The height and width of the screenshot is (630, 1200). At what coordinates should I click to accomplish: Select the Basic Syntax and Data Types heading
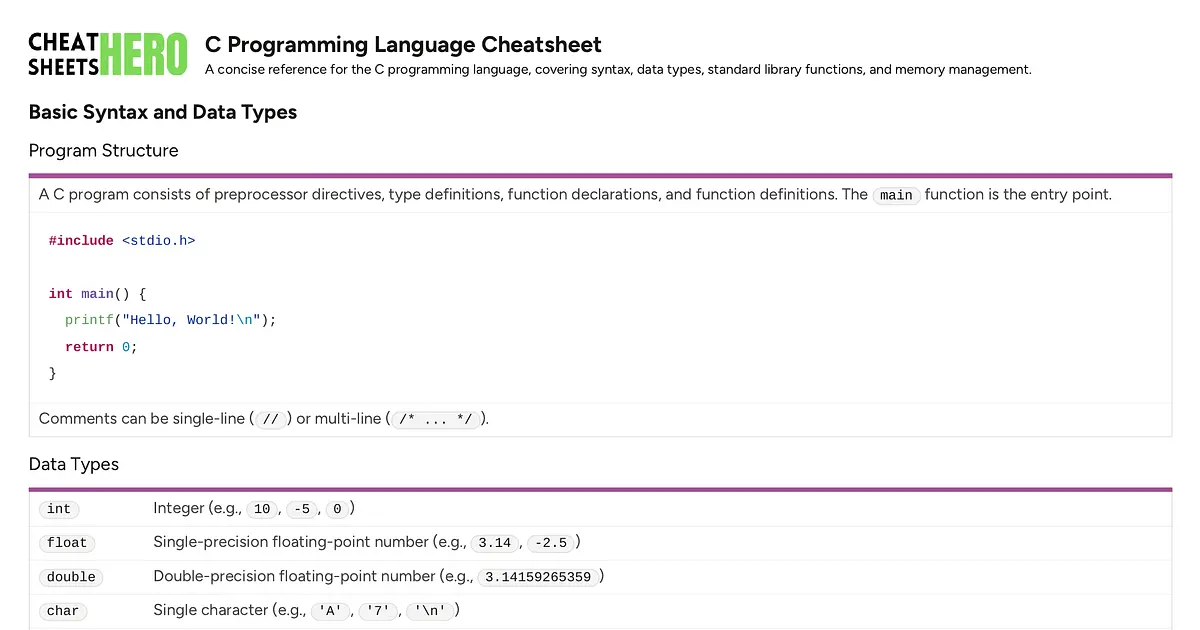(163, 112)
